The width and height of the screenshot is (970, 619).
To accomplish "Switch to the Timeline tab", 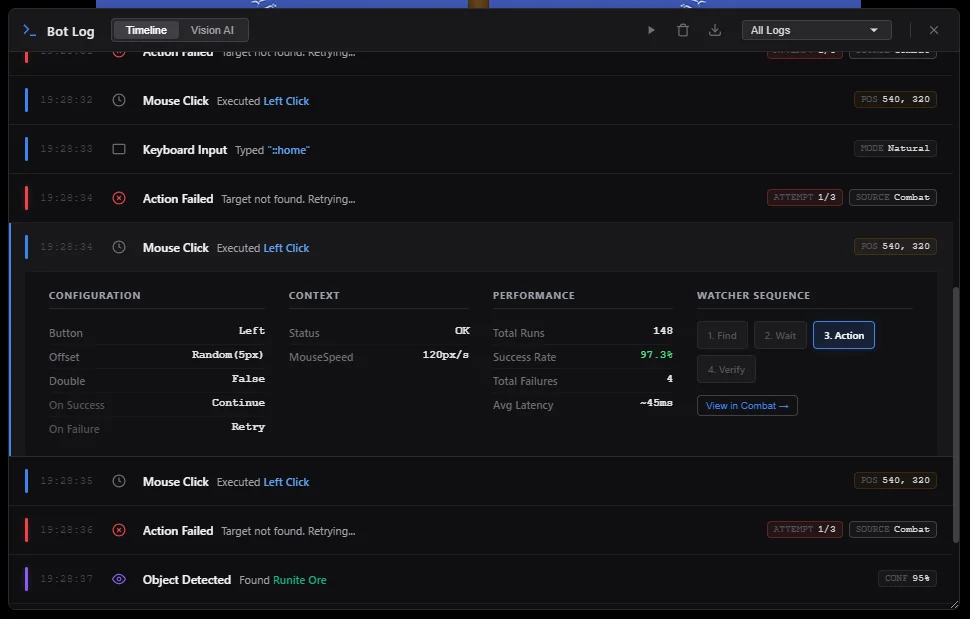I will (146, 30).
